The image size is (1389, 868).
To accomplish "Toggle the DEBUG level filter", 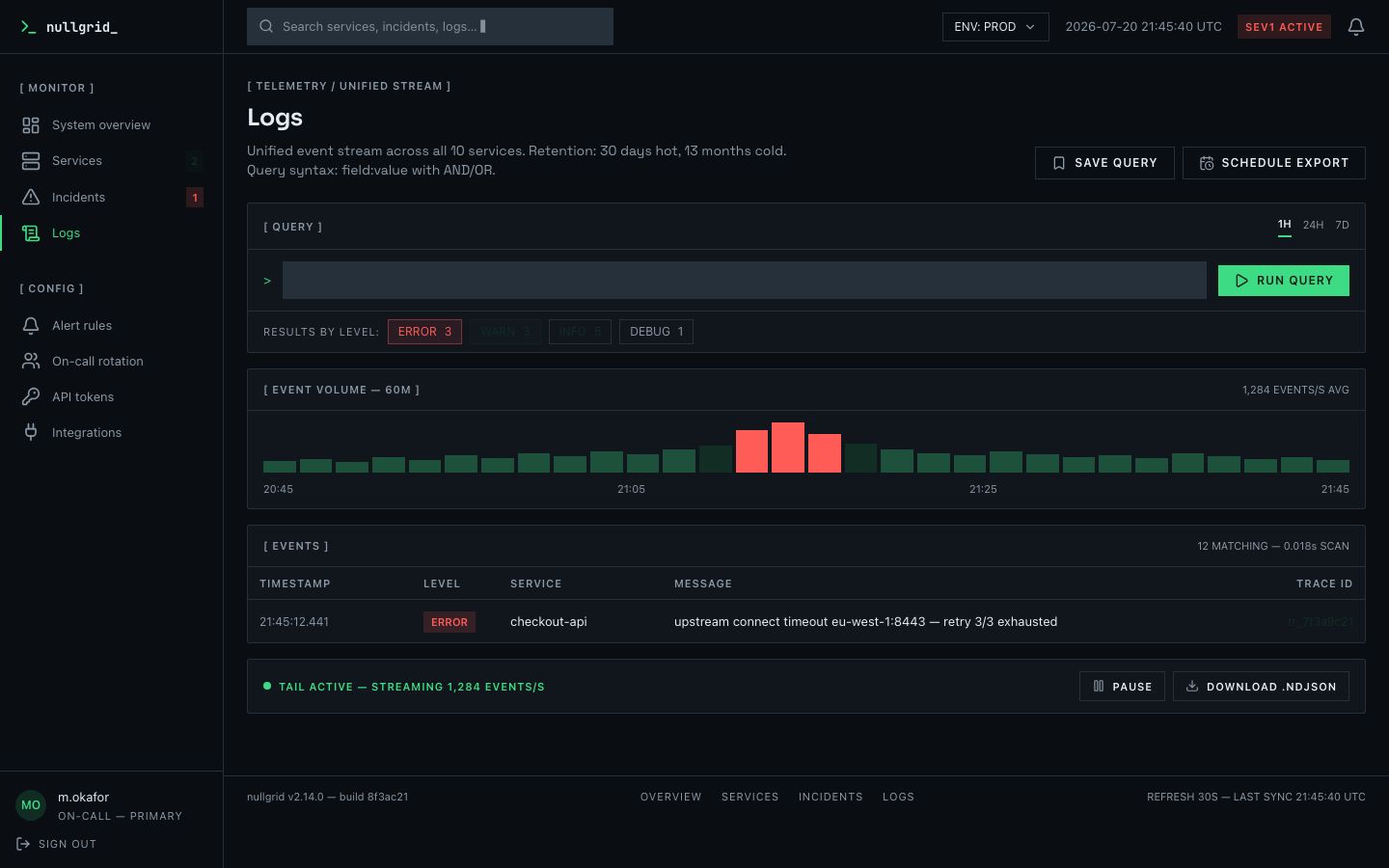I will [656, 332].
